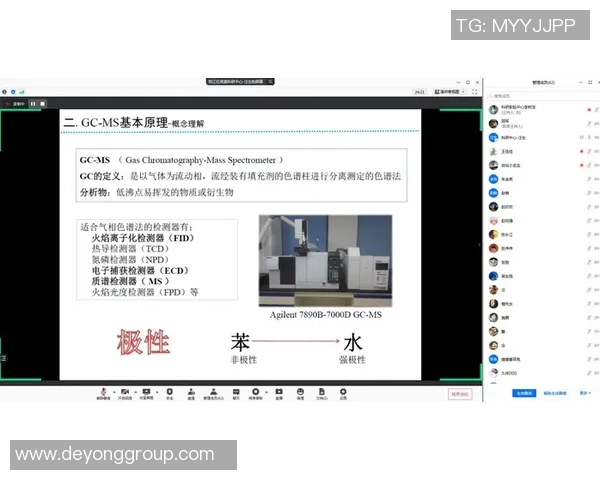Viewport: 600px width, 480px height.
Task: Expand the microphone options arrow
Action: (114, 392)
